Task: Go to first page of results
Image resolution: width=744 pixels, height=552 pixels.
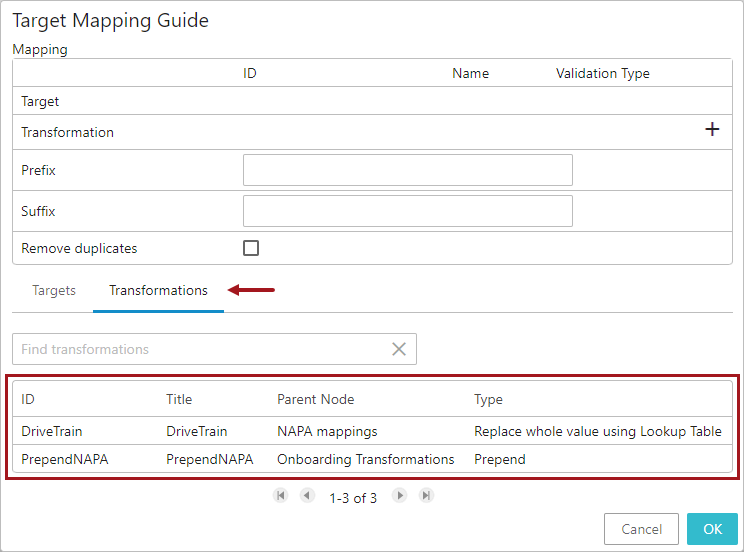Action: pos(281,496)
